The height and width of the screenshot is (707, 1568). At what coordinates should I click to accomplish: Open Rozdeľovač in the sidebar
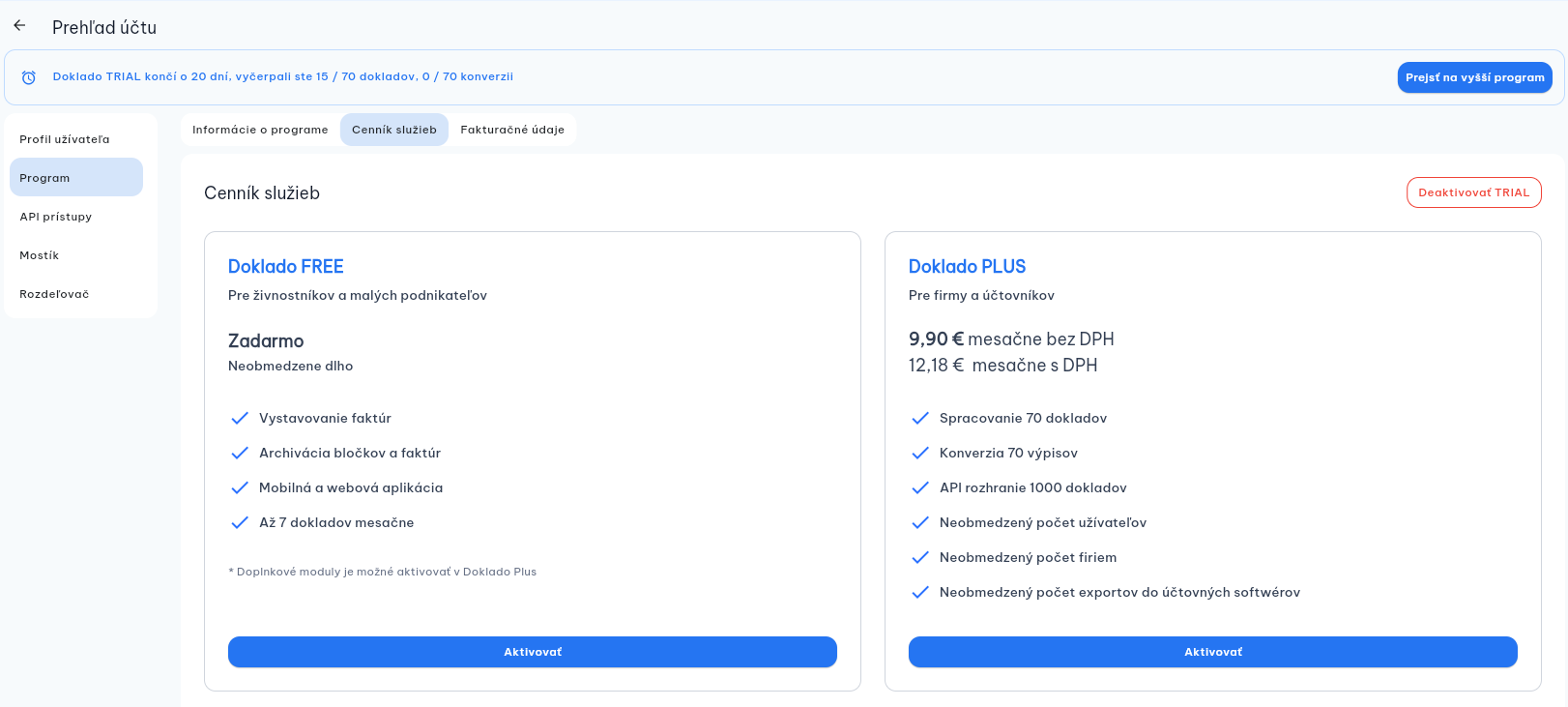coord(76,294)
